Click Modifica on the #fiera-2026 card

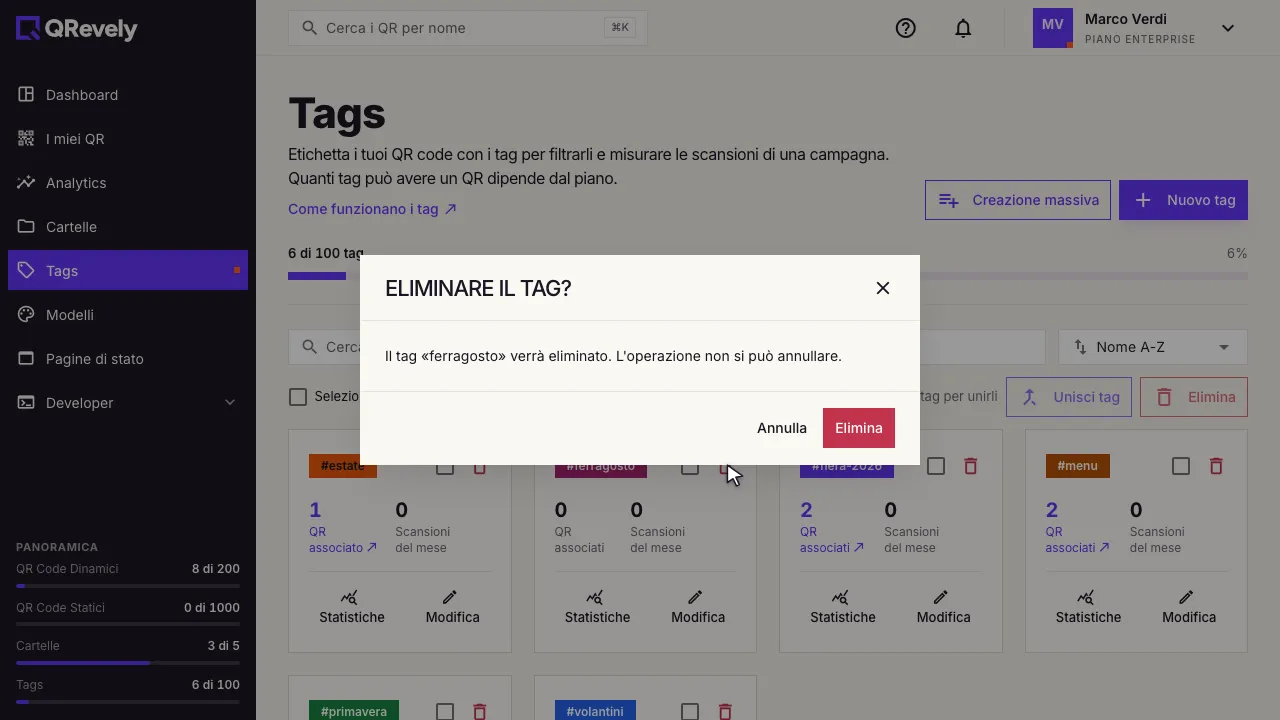(944, 607)
